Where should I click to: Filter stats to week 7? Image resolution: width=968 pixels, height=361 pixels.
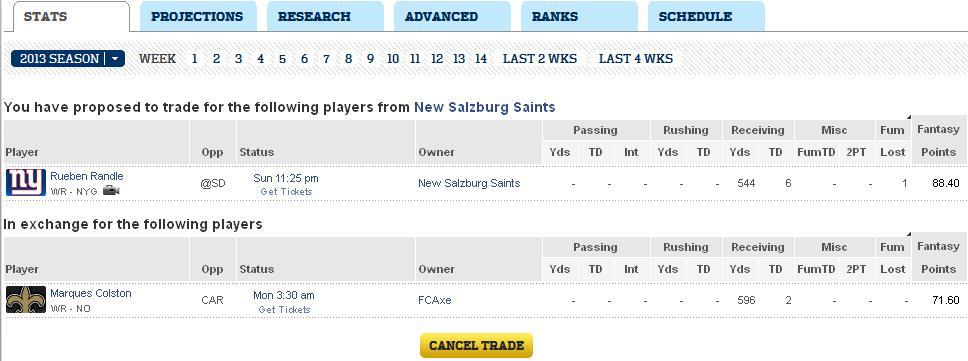pyautogui.click(x=327, y=59)
